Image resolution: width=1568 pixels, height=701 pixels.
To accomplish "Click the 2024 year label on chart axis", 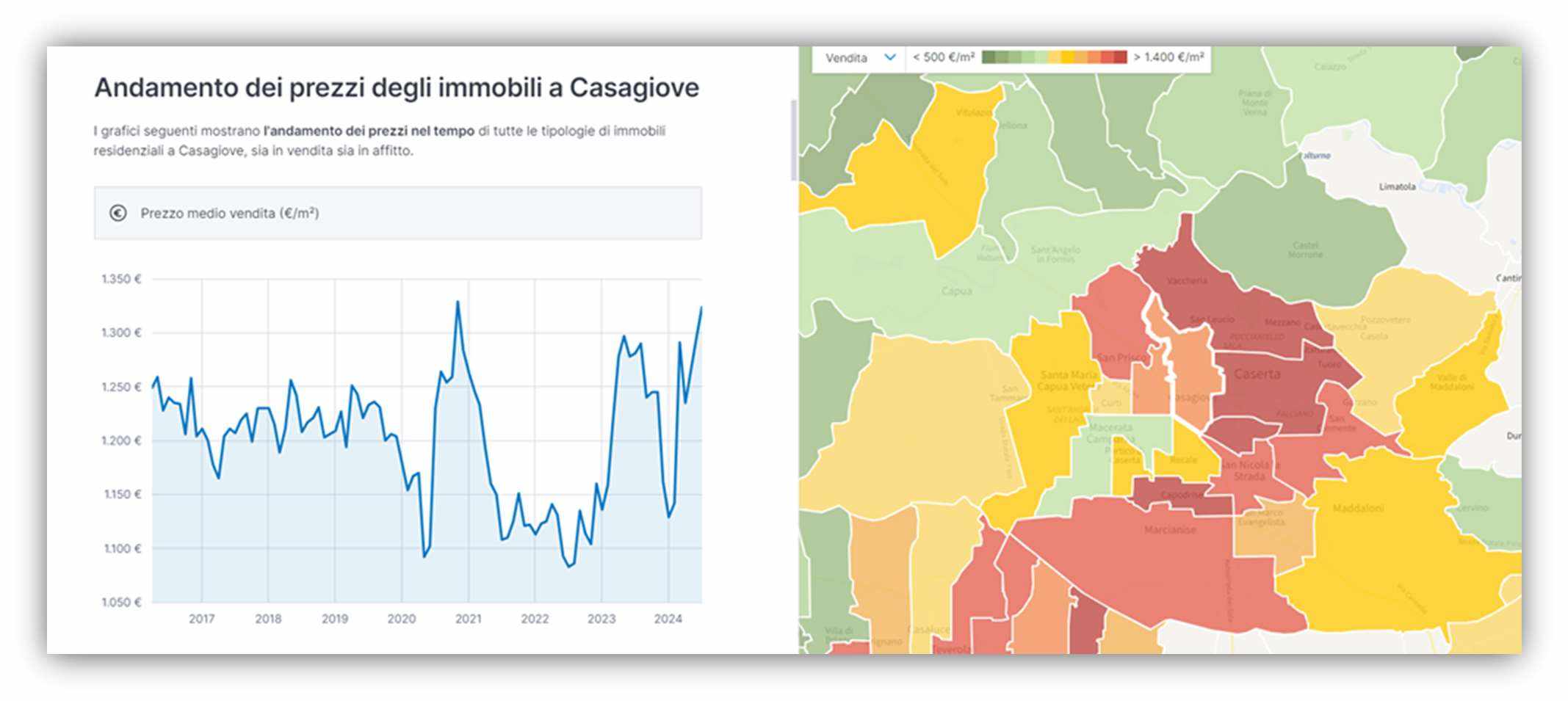I will (668, 619).
